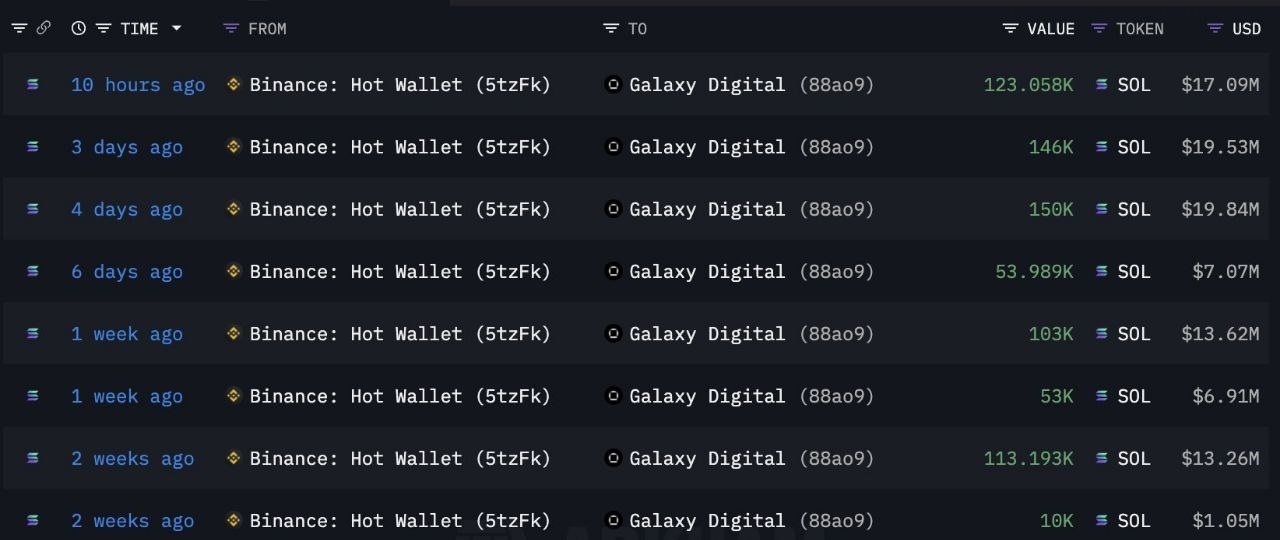Toggle the FROM column filter

point(231,28)
